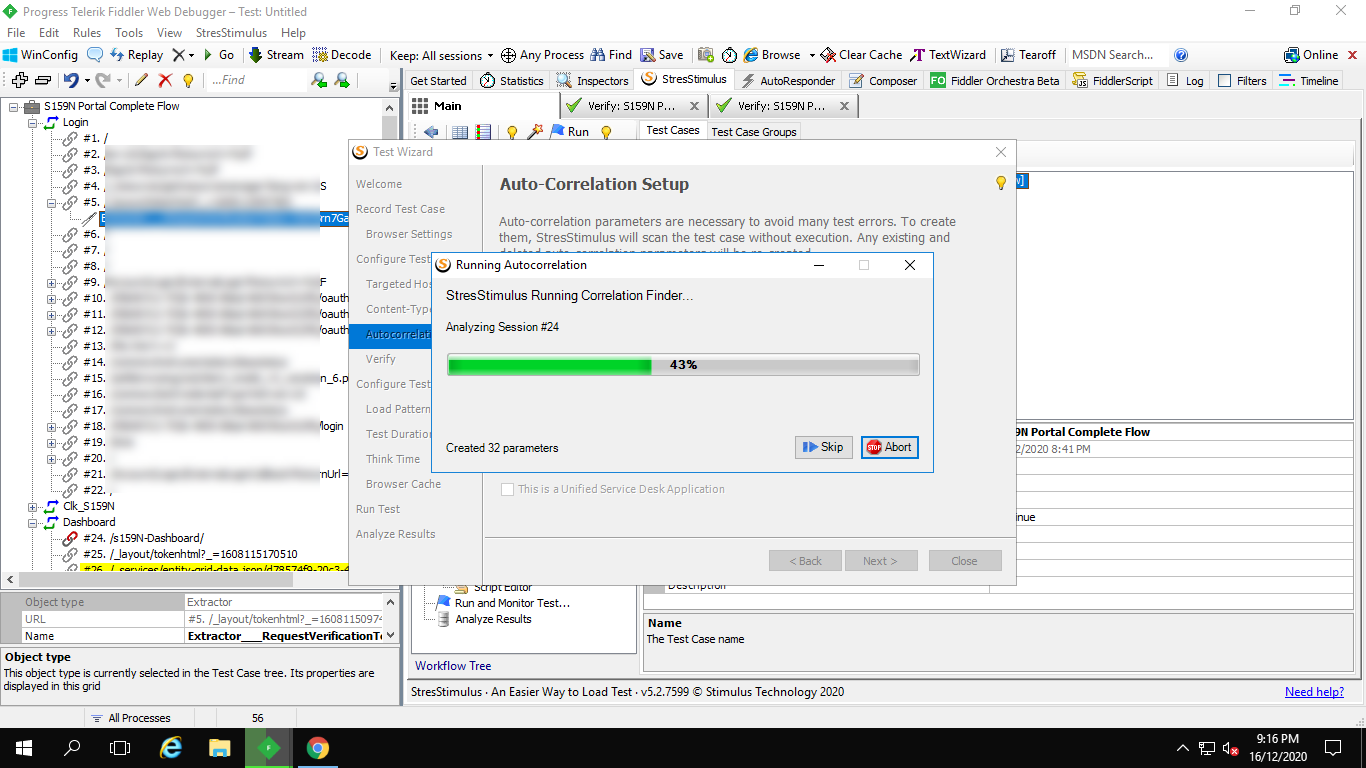This screenshot has width=1366, height=768.
Task: Click the pencil edit icon
Action: (x=142, y=80)
